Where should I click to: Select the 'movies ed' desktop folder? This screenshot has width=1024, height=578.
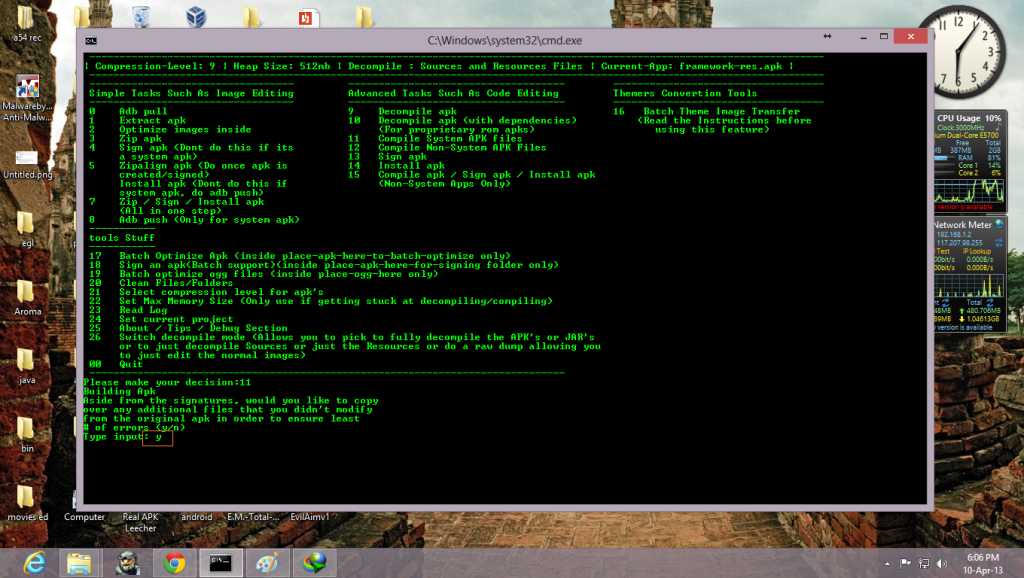(x=27, y=503)
